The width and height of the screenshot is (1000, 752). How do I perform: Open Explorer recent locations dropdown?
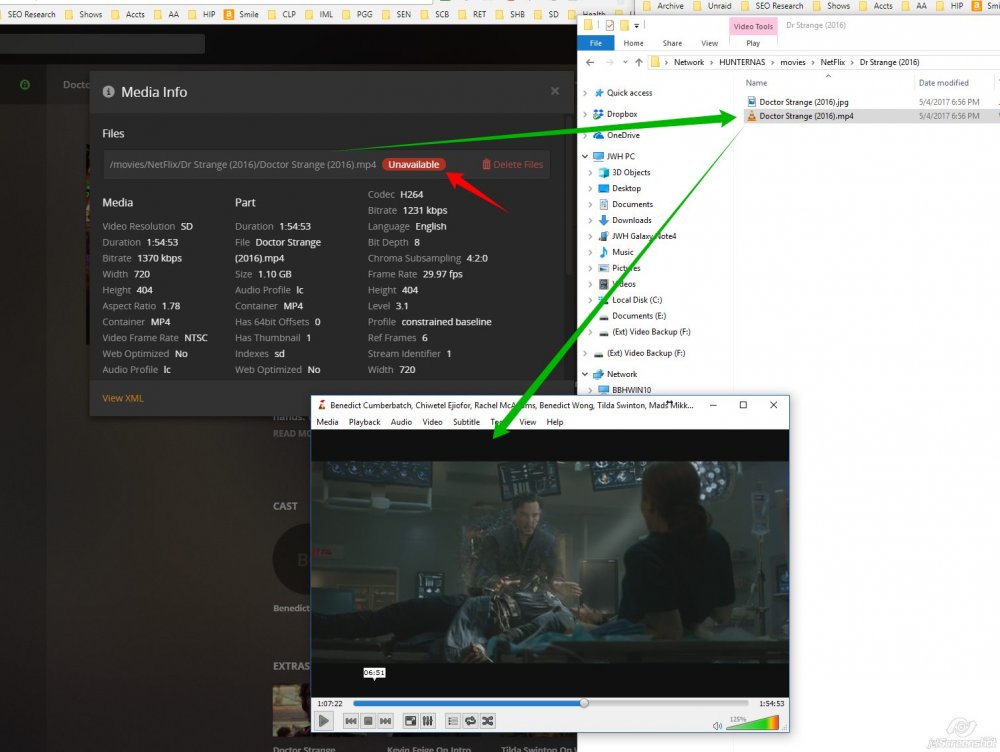(x=625, y=62)
